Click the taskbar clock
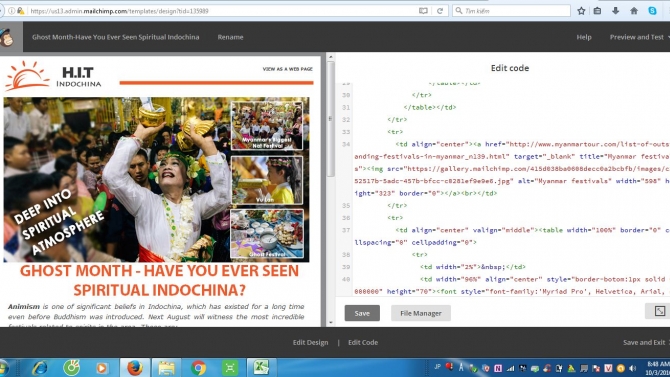 coord(658,368)
